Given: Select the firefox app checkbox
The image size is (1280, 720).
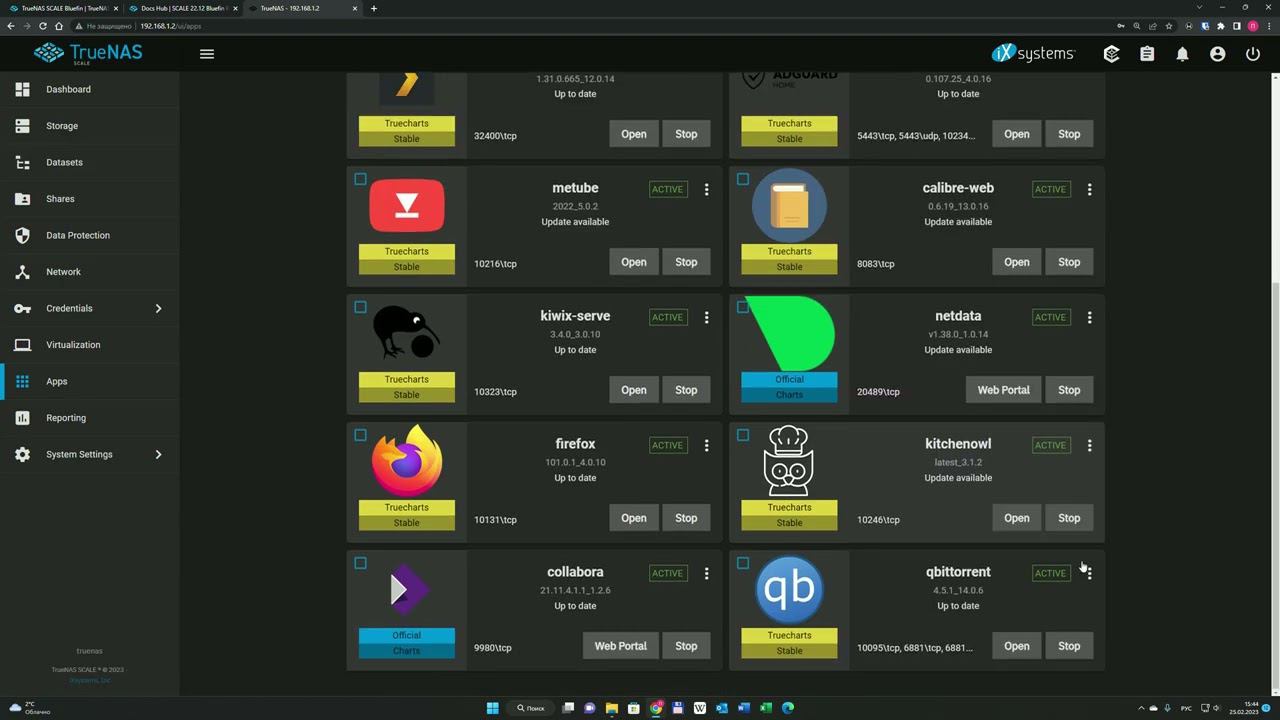Looking at the screenshot, I should (360, 435).
